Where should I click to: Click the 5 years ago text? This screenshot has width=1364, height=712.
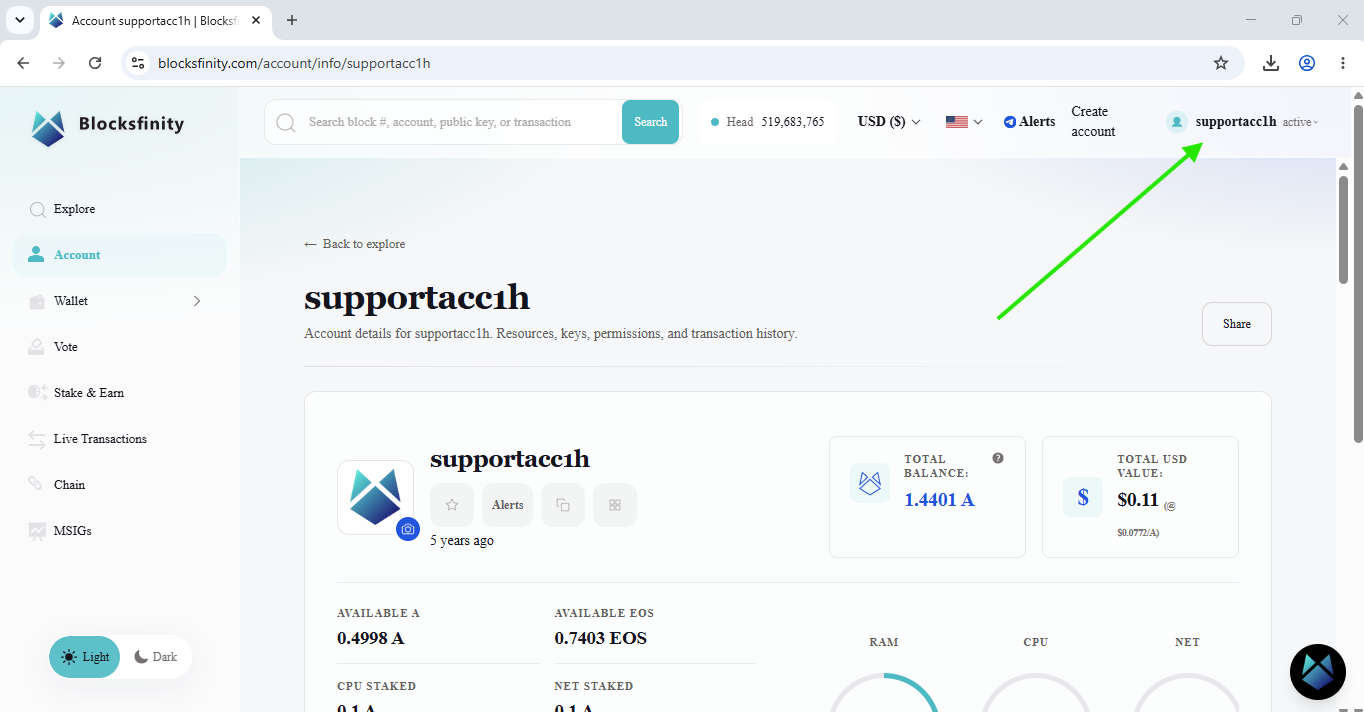[462, 541]
